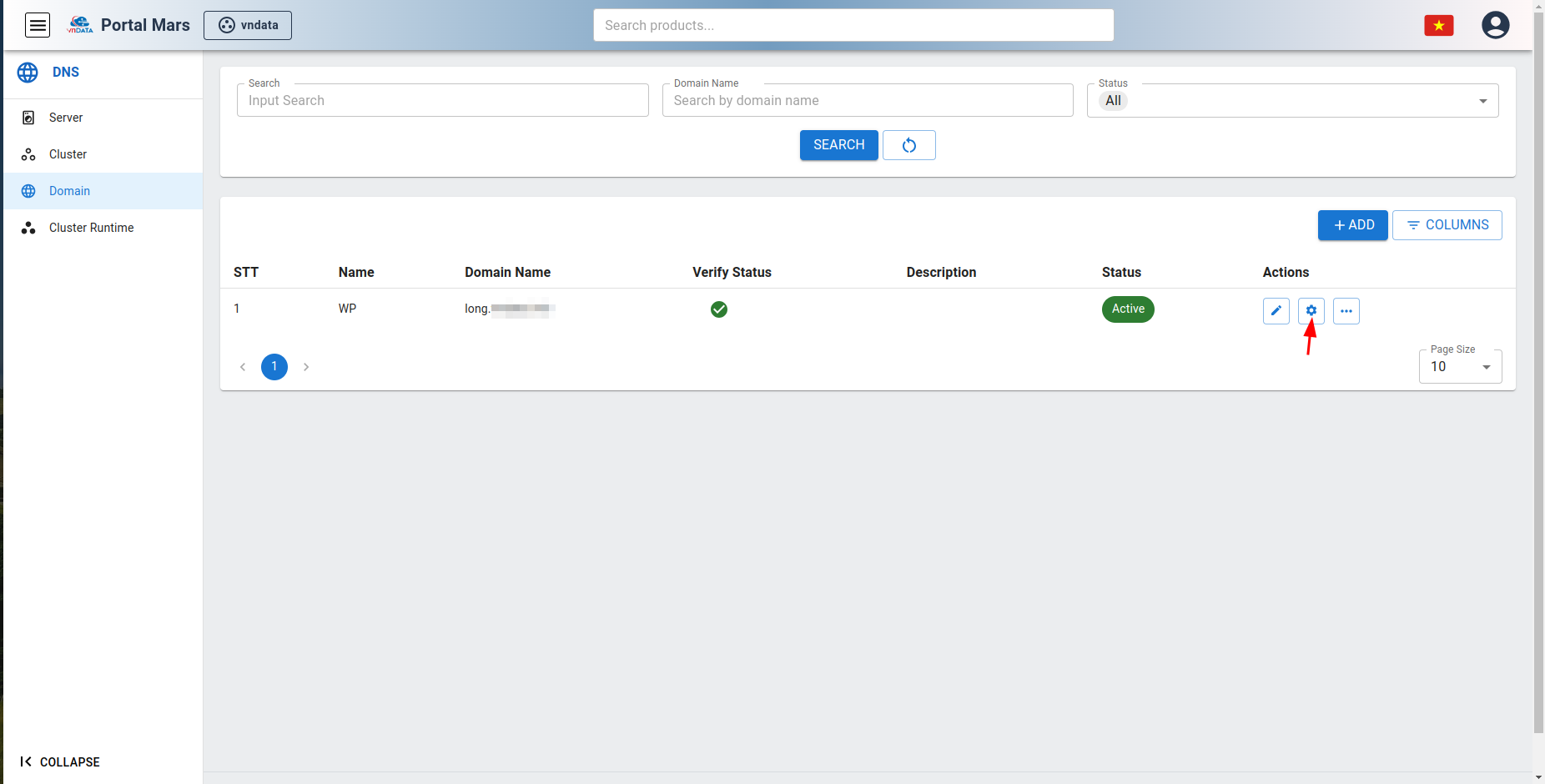The width and height of the screenshot is (1545, 784).
Task: Open the COLUMNS filter button
Action: pyautogui.click(x=1447, y=225)
